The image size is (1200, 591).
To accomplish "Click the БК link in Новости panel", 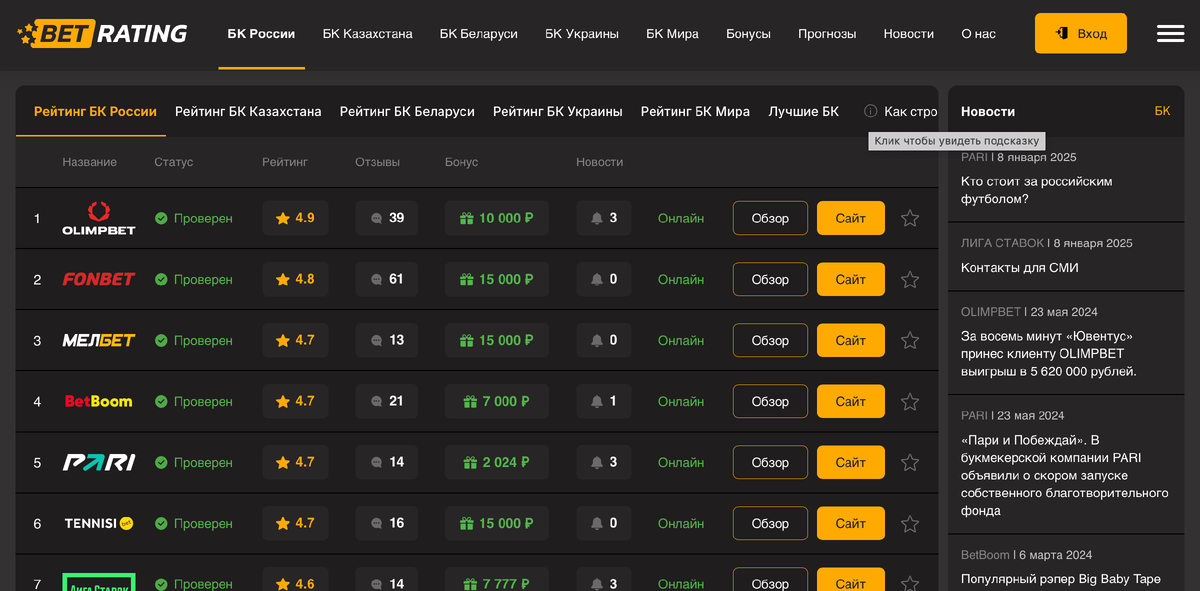I will coord(1162,111).
